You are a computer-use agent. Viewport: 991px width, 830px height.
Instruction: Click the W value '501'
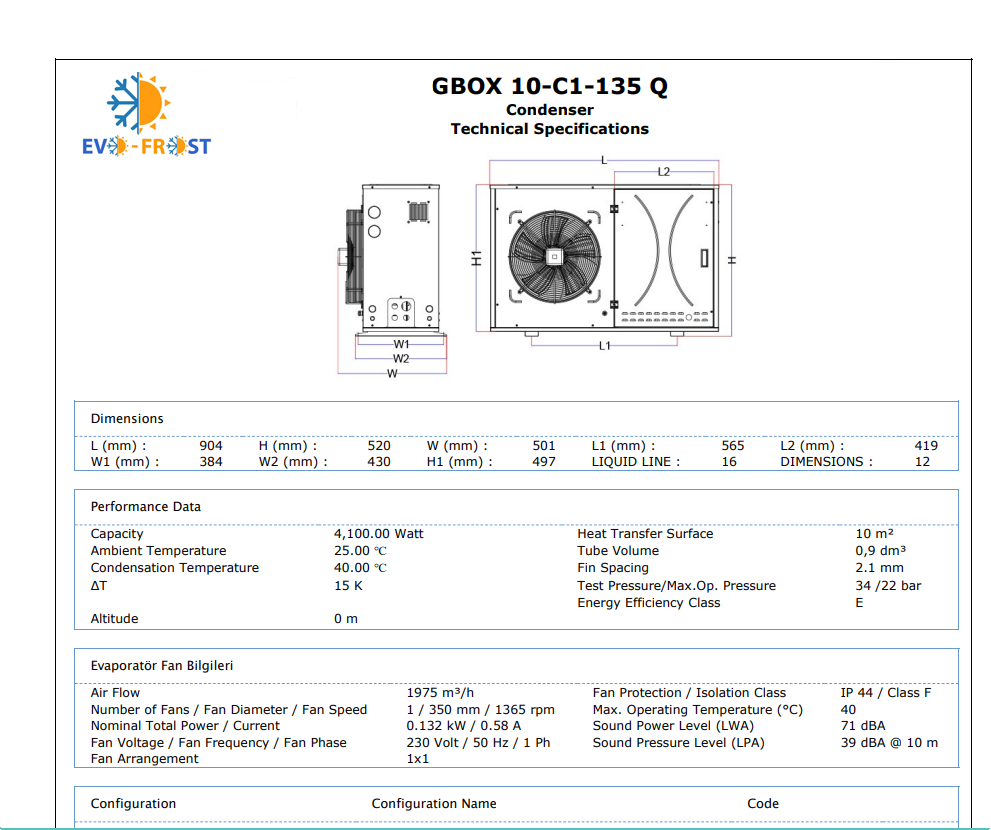(x=544, y=446)
